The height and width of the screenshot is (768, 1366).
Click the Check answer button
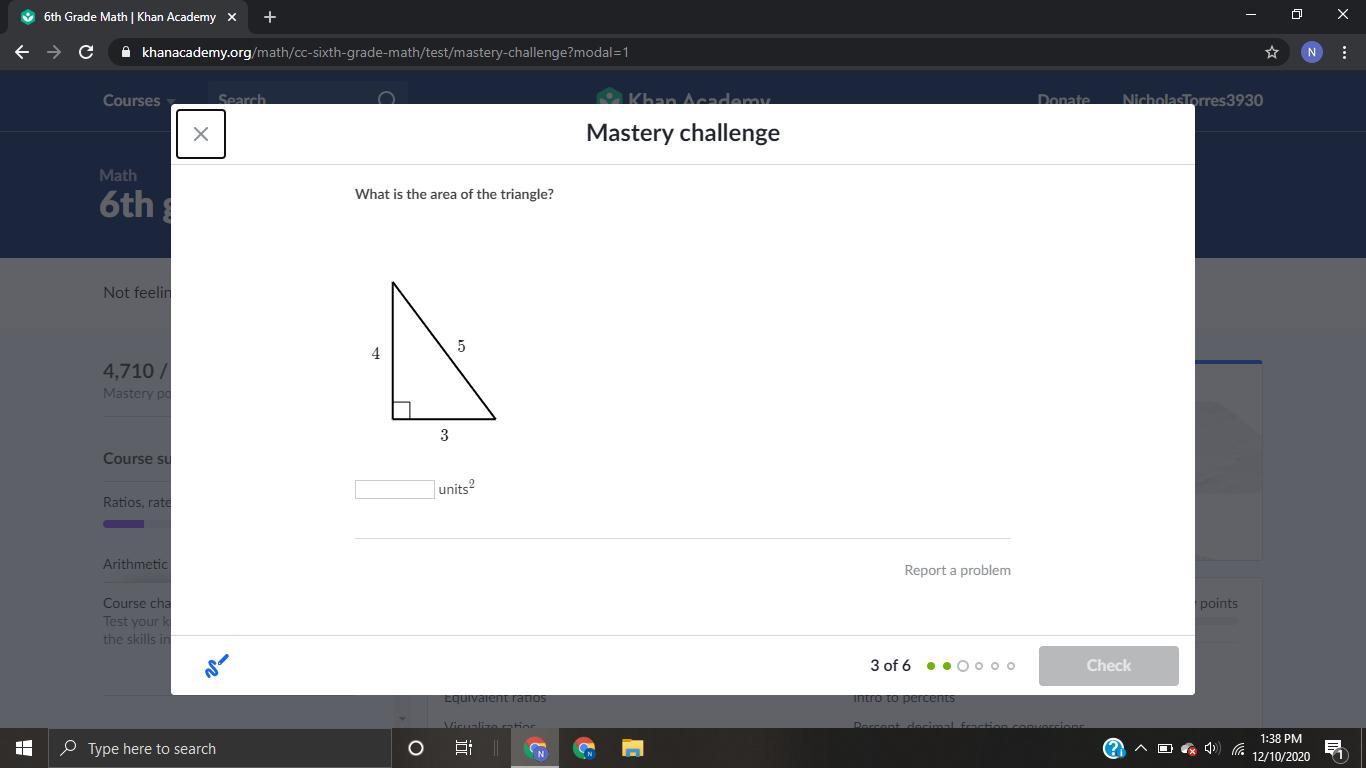click(1108, 666)
